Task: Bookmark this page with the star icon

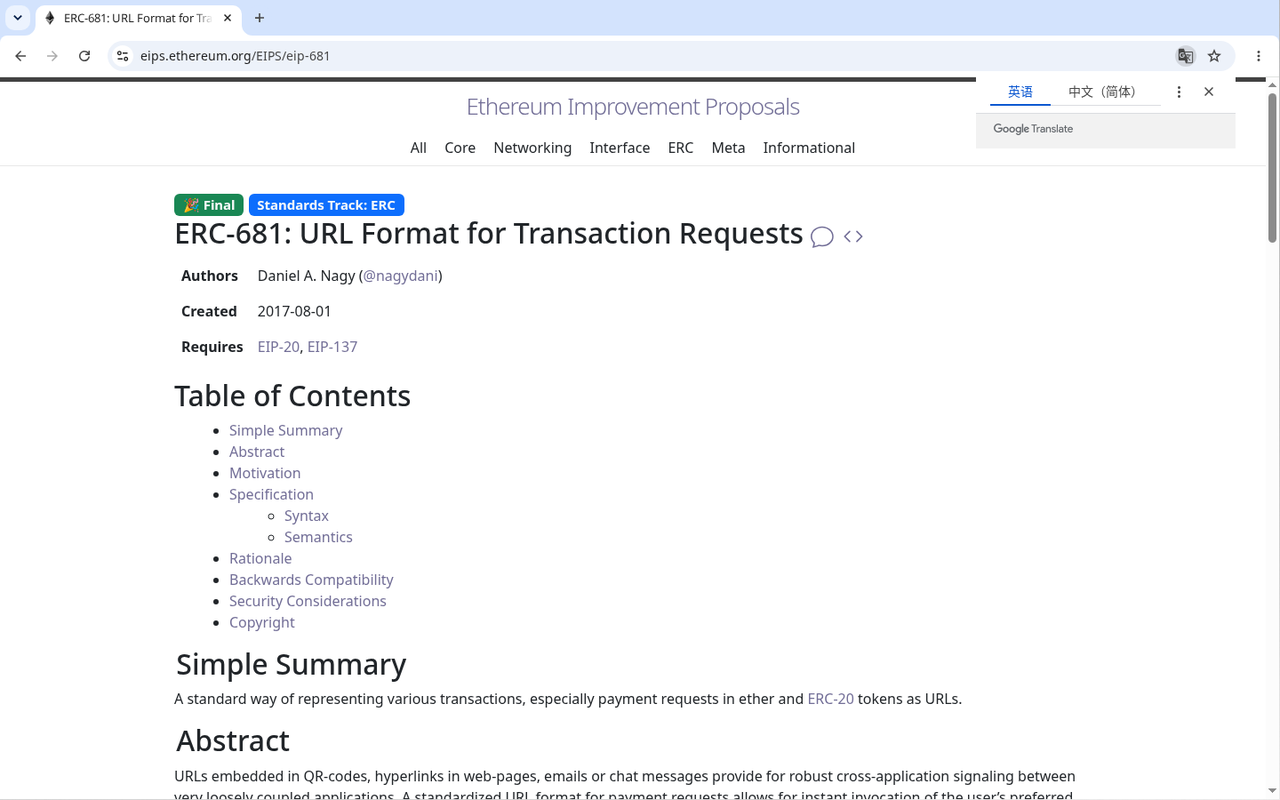Action: pos(1214,56)
